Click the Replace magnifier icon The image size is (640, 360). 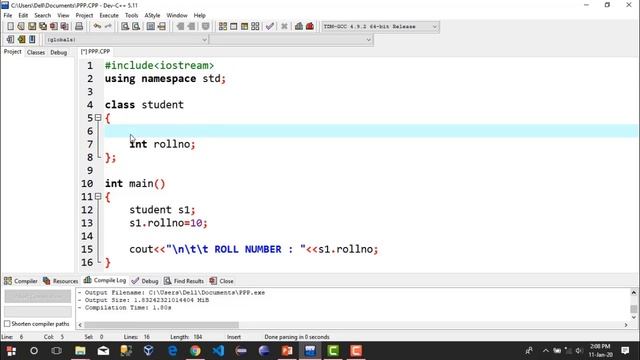[x=136, y=27]
